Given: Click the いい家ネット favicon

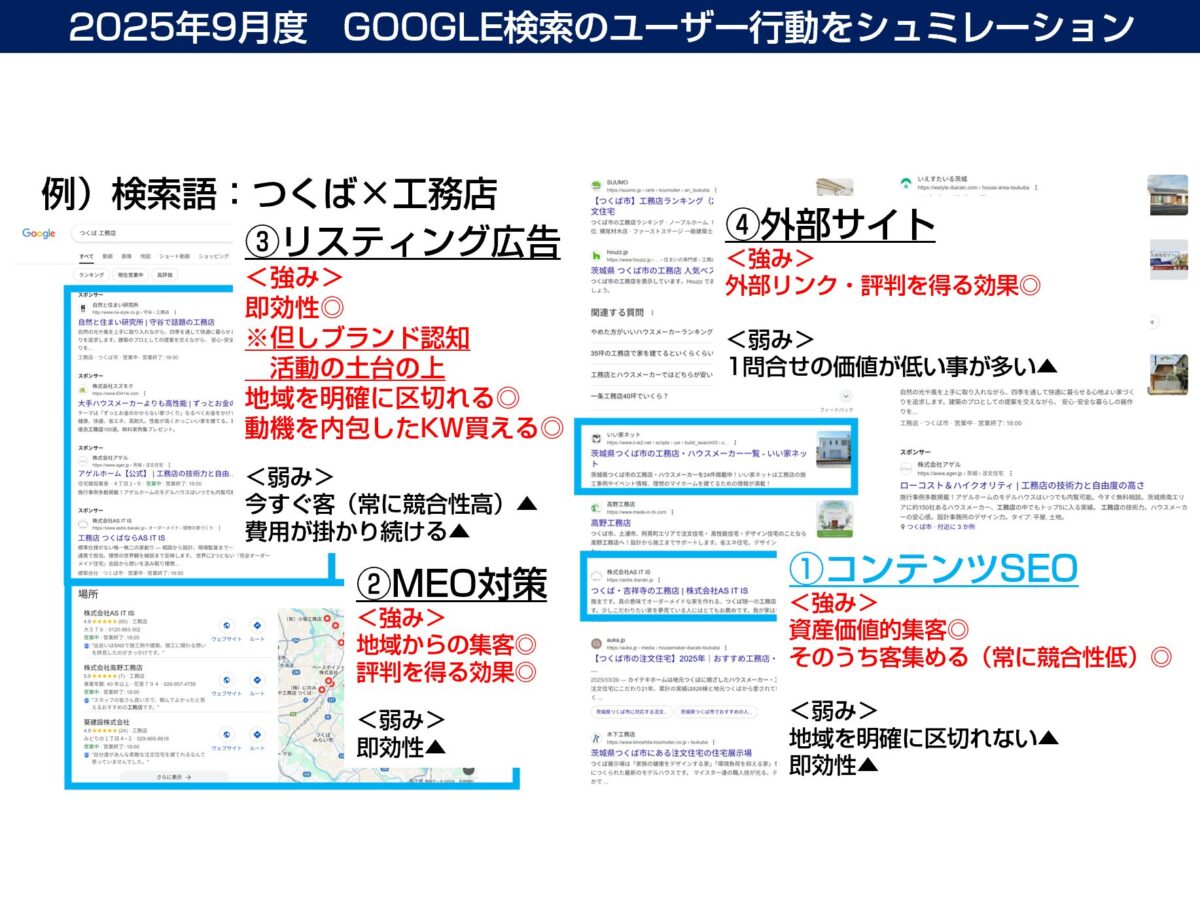Looking at the screenshot, I should (596, 437).
